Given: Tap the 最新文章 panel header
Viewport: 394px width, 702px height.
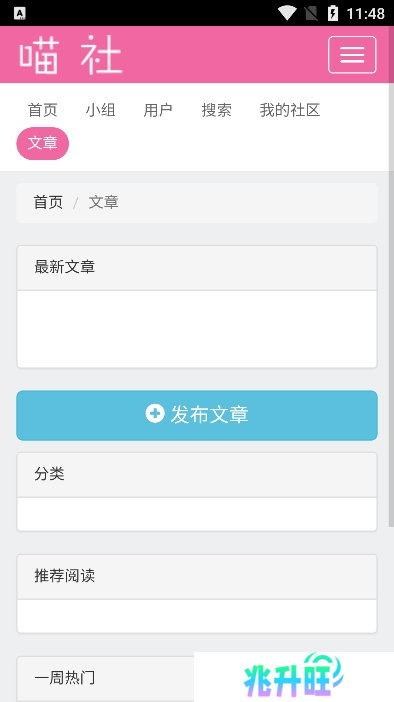Looking at the screenshot, I should [x=197, y=268].
